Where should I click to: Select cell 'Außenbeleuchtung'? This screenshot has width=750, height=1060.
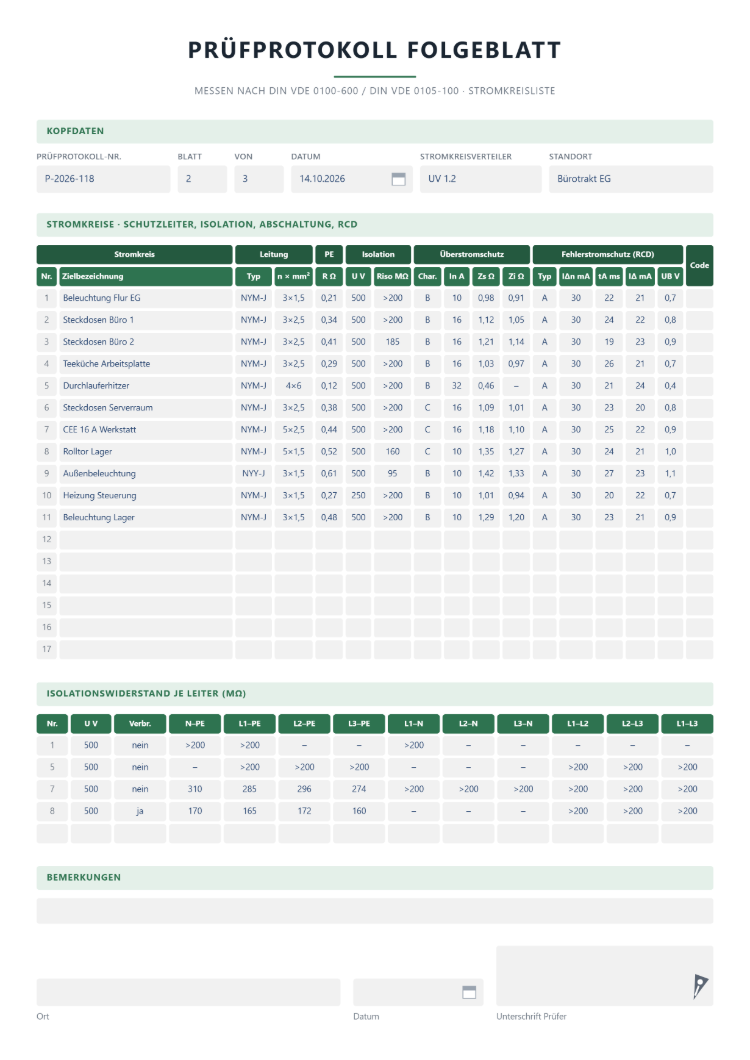tap(146, 474)
